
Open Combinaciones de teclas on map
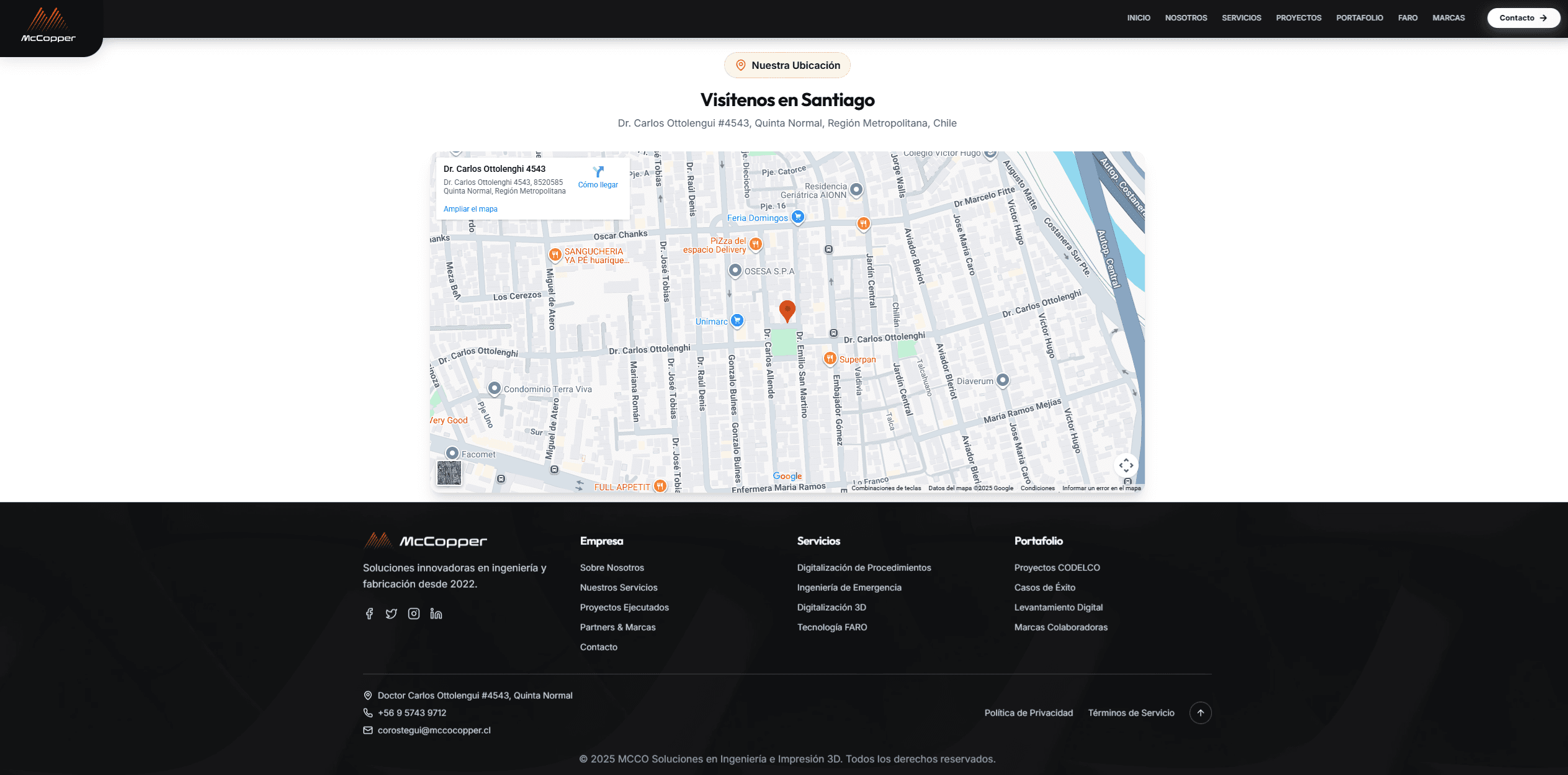886,488
